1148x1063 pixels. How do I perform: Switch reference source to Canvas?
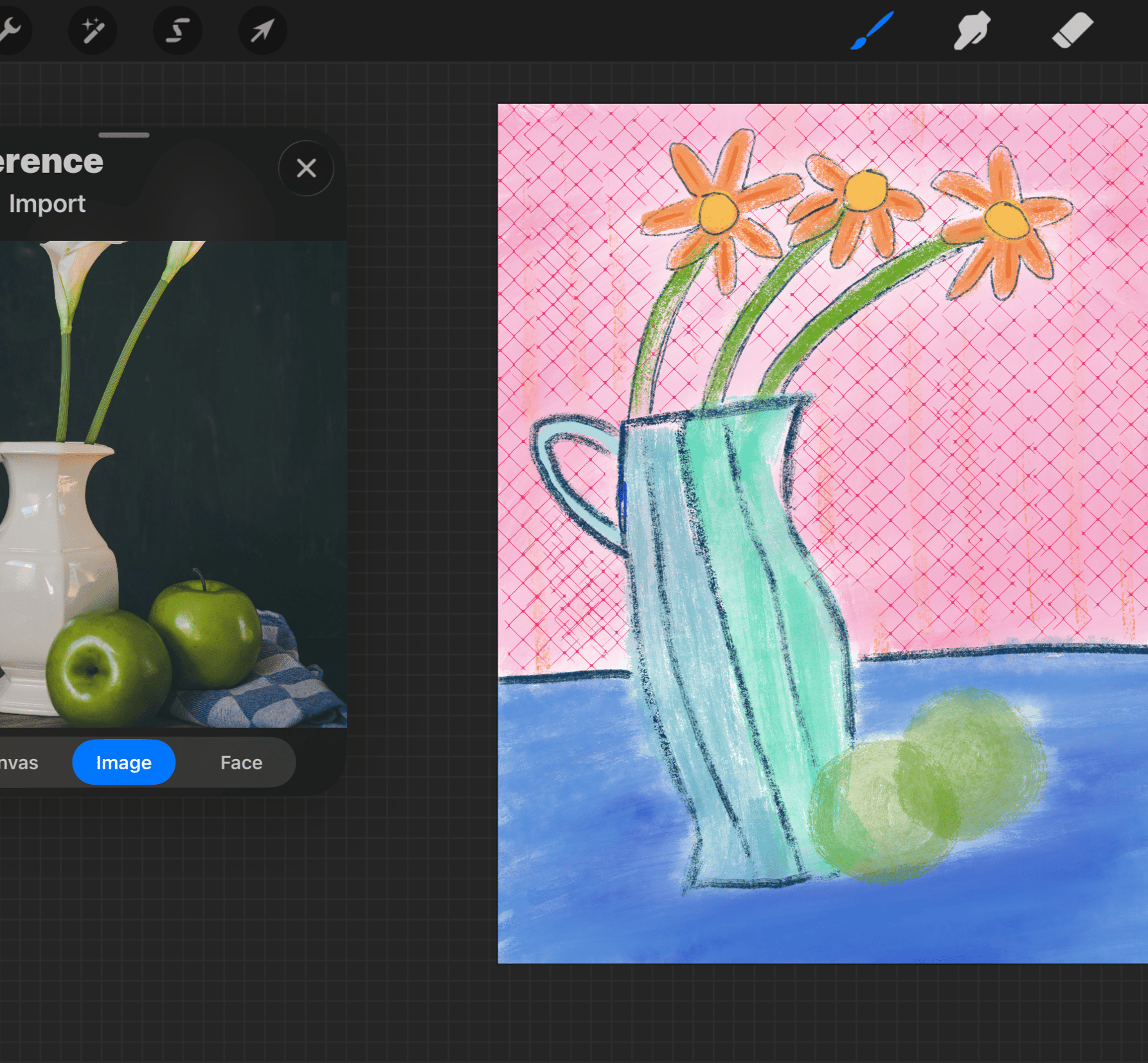coord(19,762)
